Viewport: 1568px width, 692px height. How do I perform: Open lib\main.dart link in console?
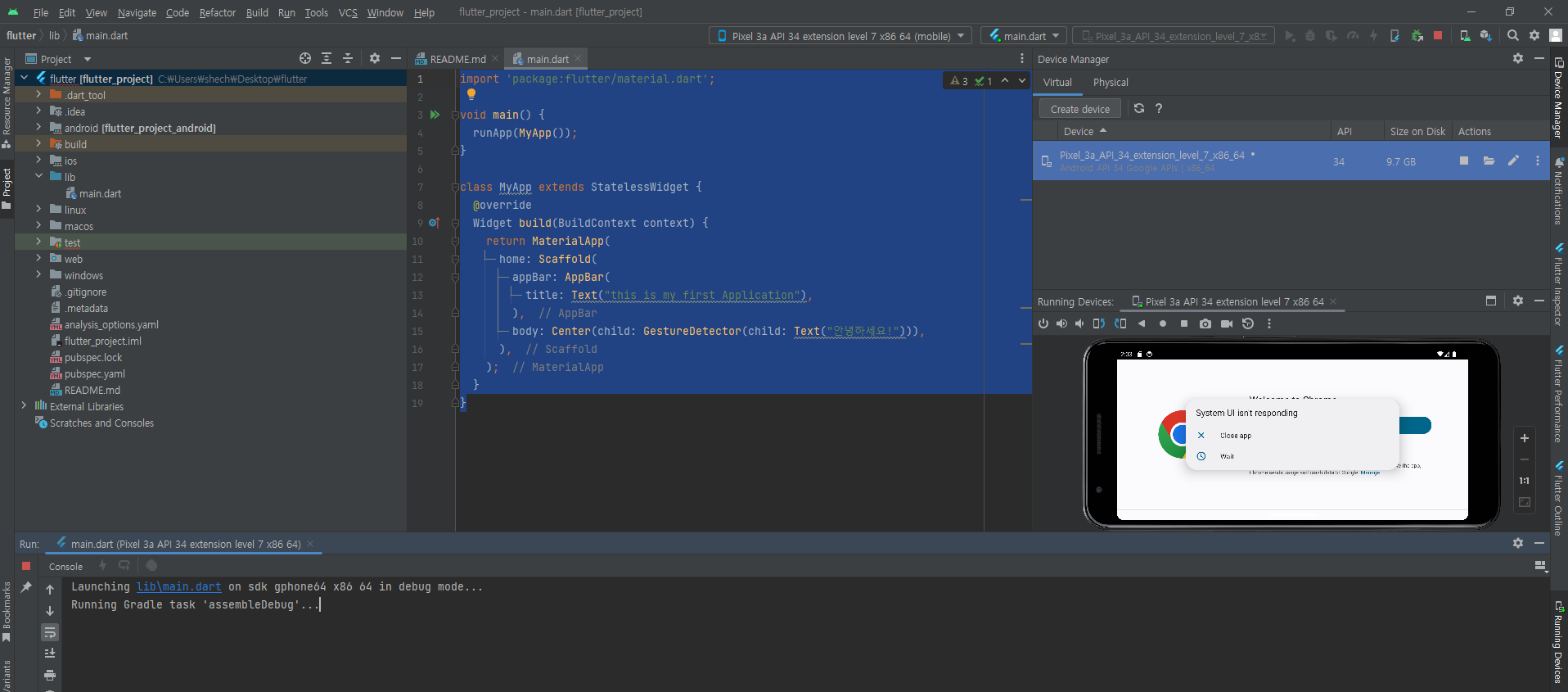click(x=178, y=586)
